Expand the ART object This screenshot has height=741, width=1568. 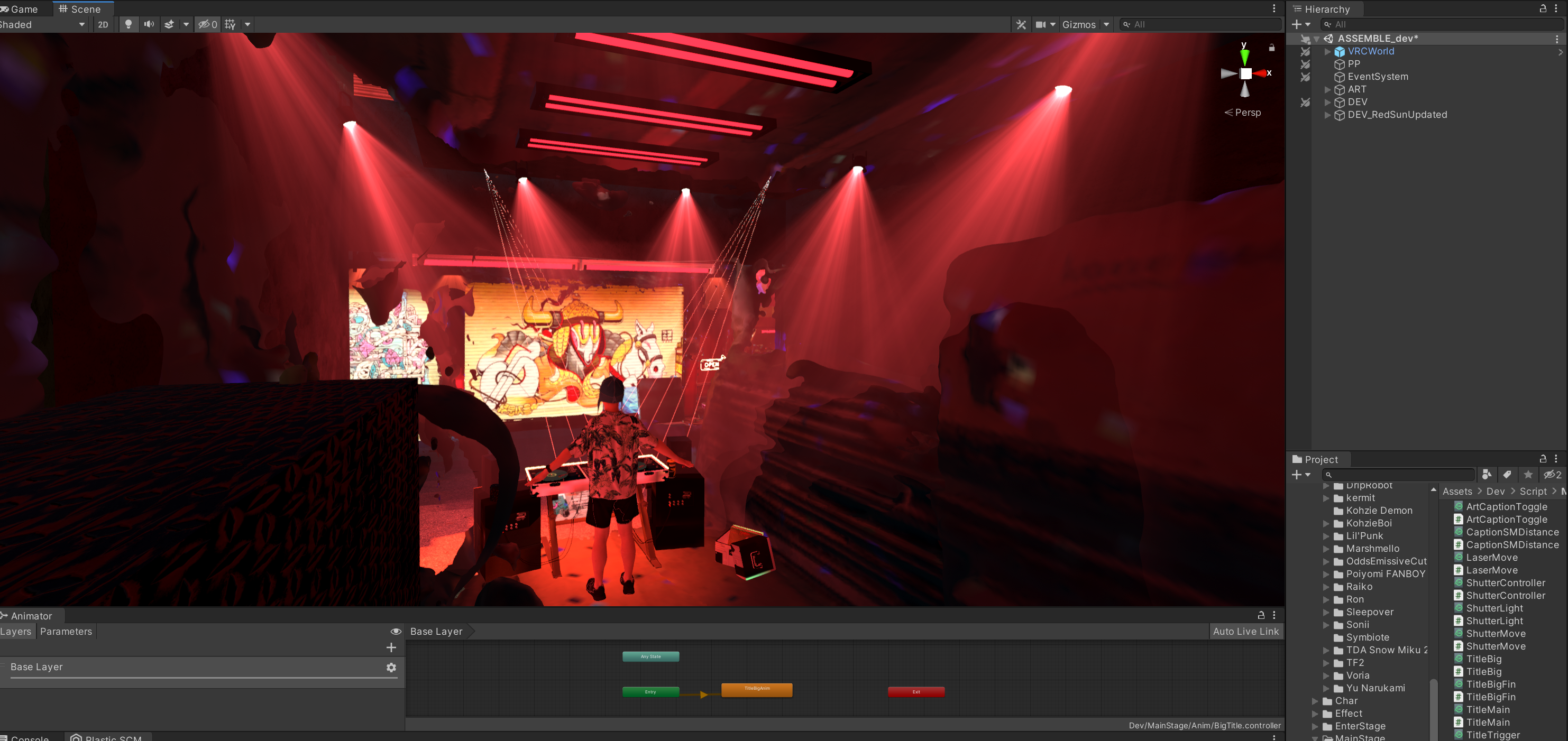coord(1327,89)
